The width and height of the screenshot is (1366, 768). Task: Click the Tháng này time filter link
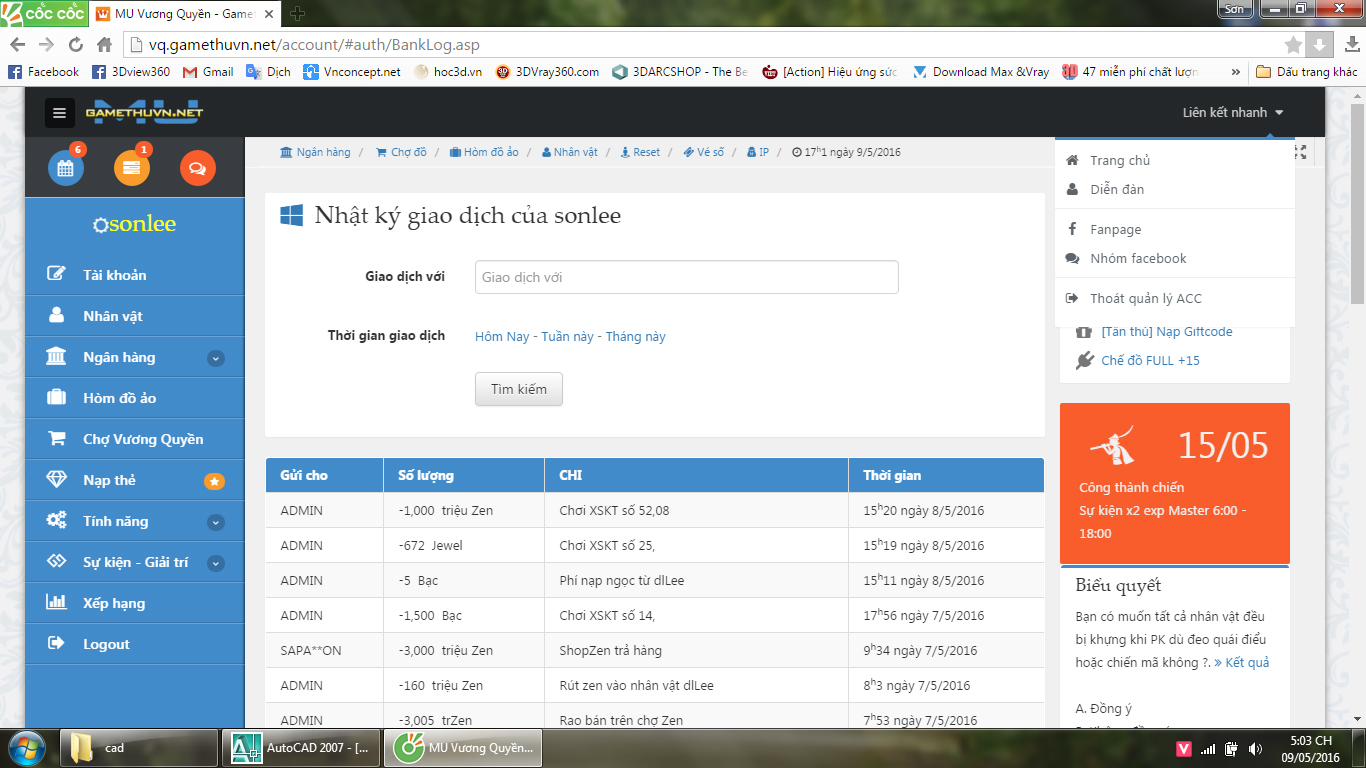coord(635,337)
